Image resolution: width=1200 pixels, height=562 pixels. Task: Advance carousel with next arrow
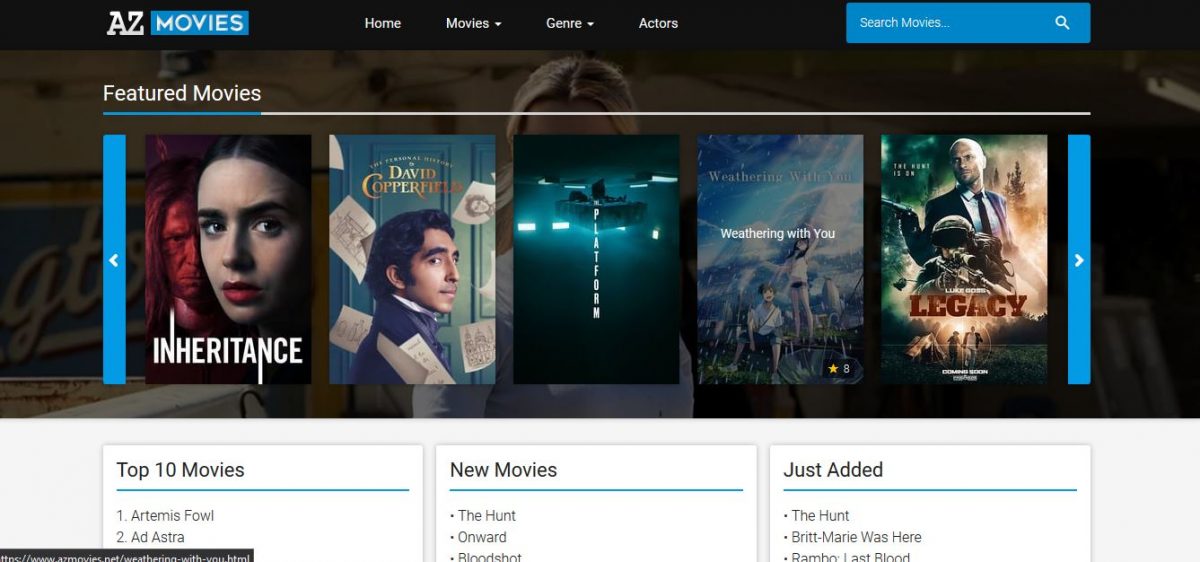coord(1078,260)
